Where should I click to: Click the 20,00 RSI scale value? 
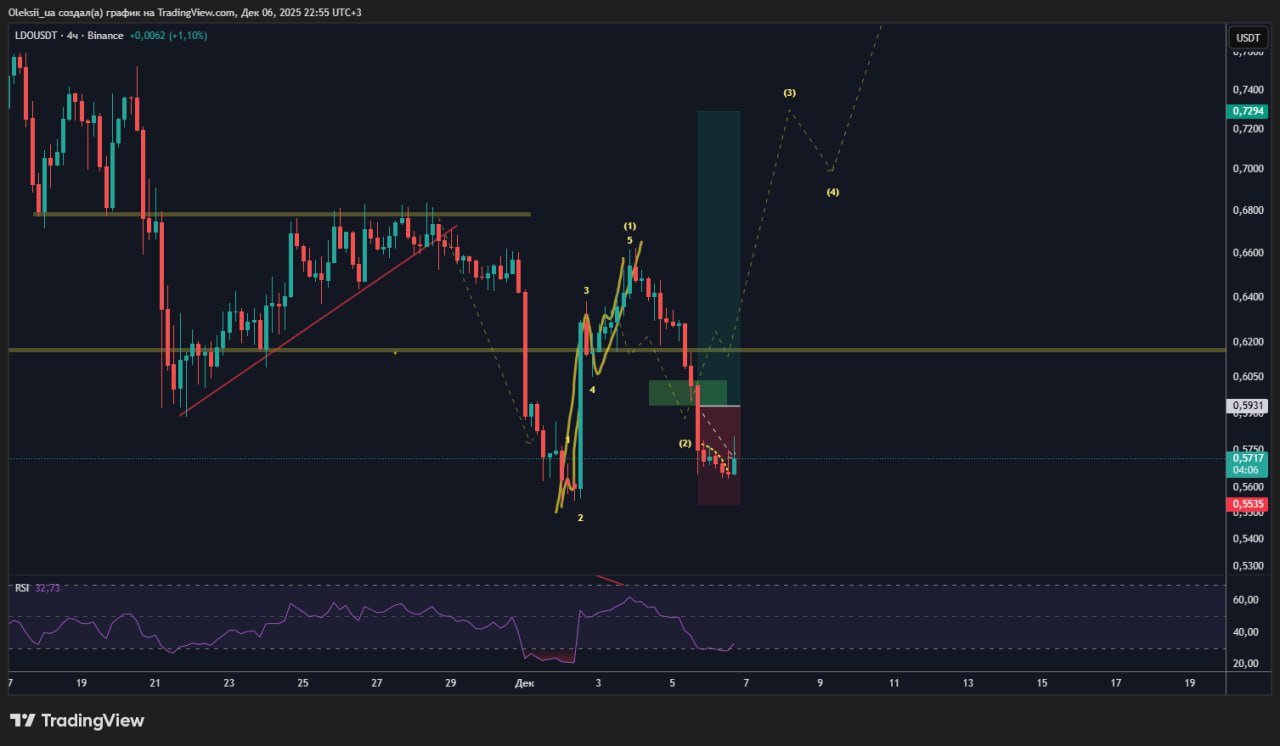[1246, 664]
